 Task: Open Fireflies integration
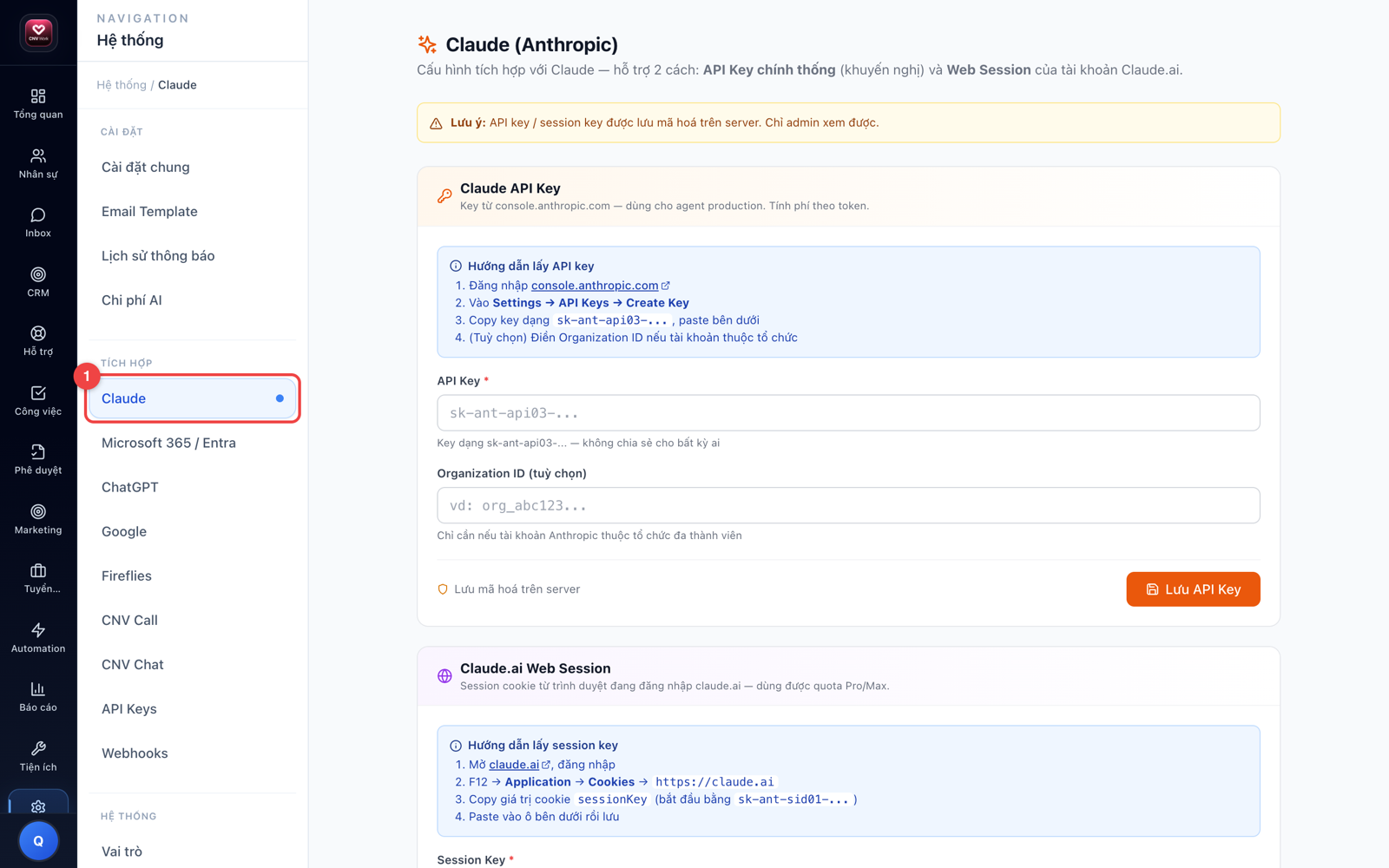193,575
